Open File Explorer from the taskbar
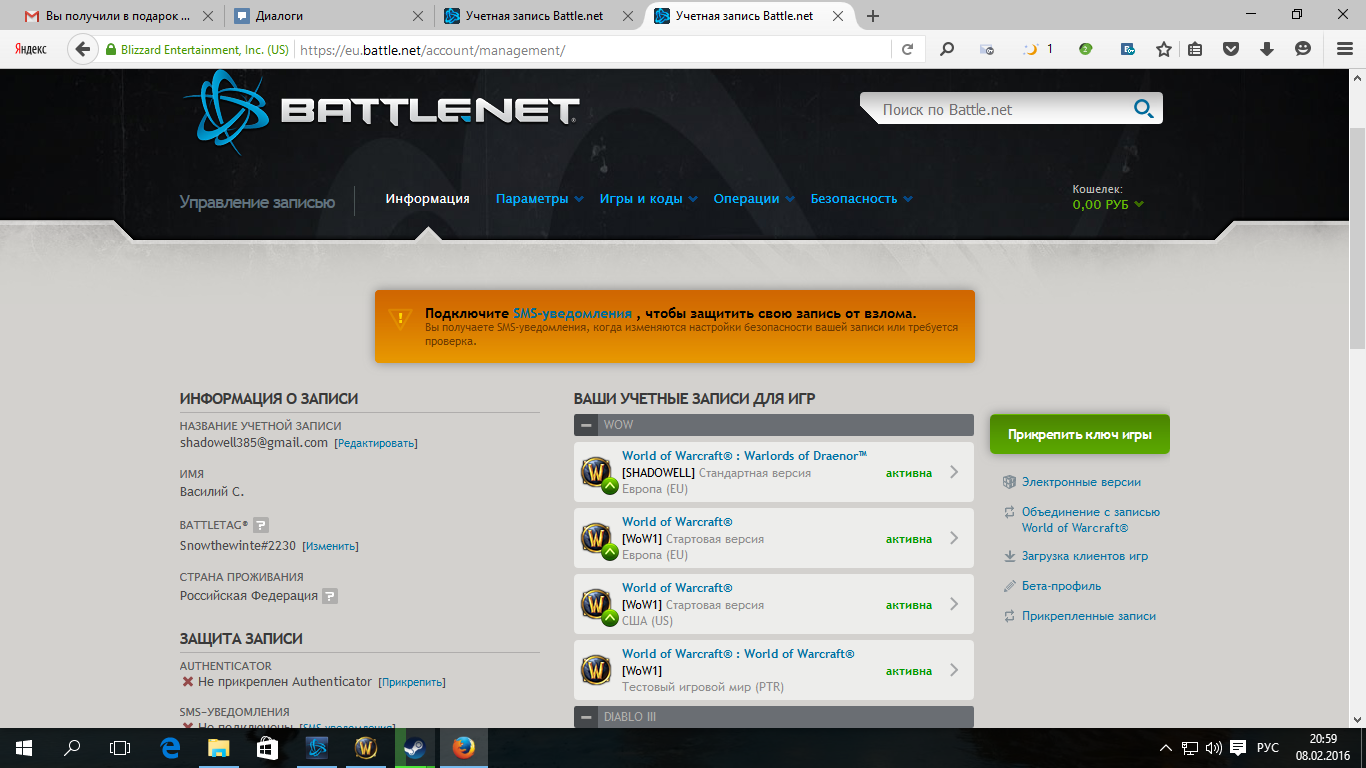 pyautogui.click(x=218, y=747)
